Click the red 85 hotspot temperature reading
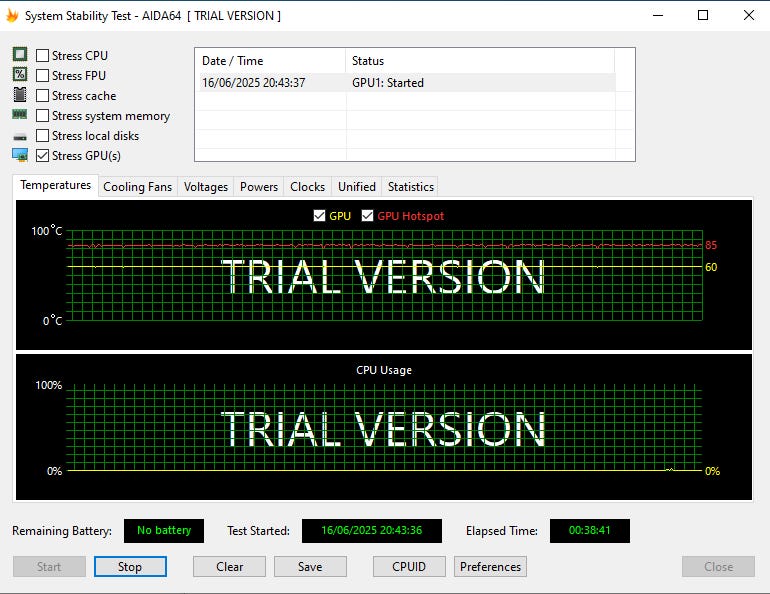The width and height of the screenshot is (770, 594). point(711,245)
